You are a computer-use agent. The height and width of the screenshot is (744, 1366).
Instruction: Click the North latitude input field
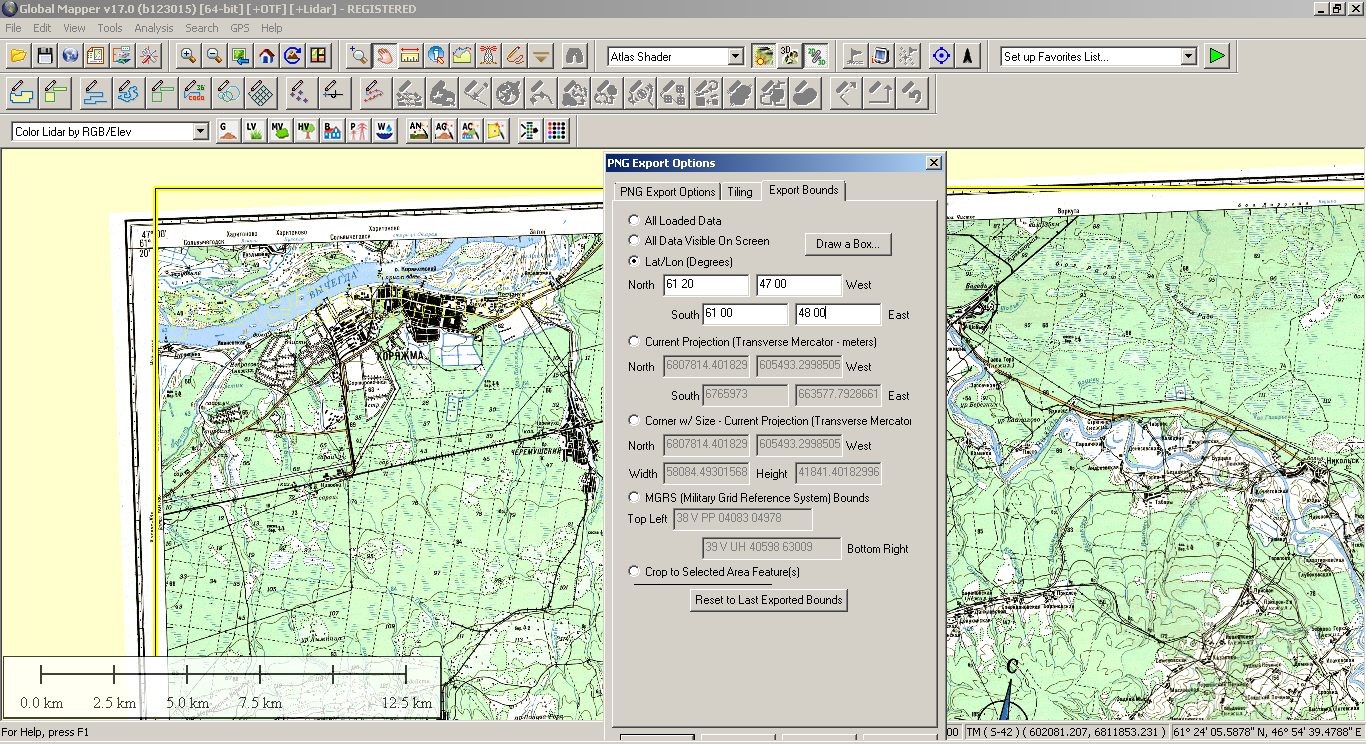pos(706,285)
